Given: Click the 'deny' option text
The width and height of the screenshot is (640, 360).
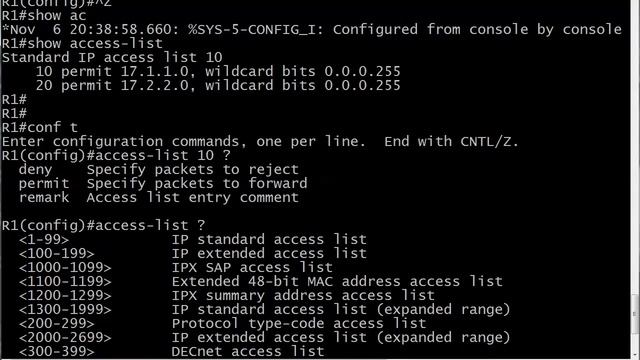Looking at the screenshot, I should (36, 169).
